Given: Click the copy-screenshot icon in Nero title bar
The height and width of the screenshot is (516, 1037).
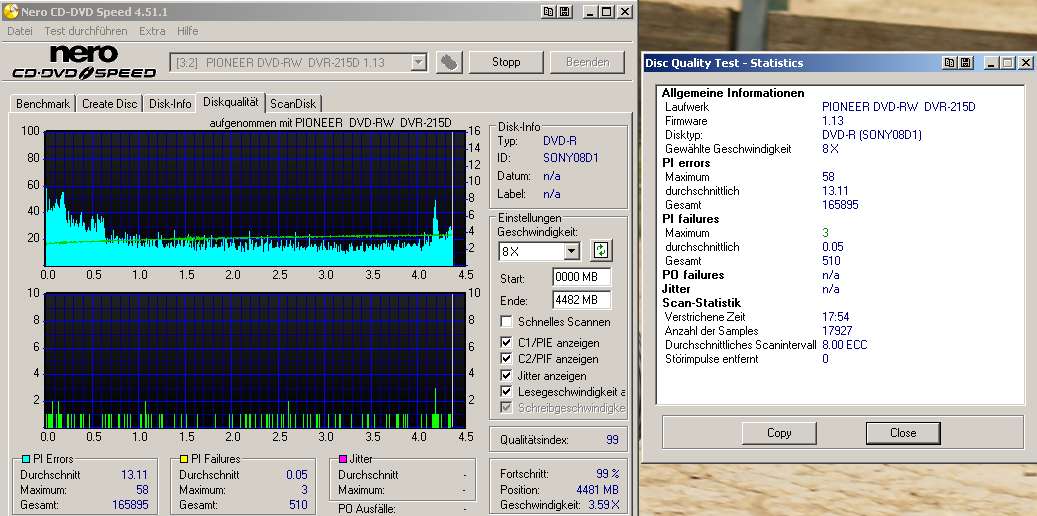Looking at the screenshot, I should (x=548, y=11).
